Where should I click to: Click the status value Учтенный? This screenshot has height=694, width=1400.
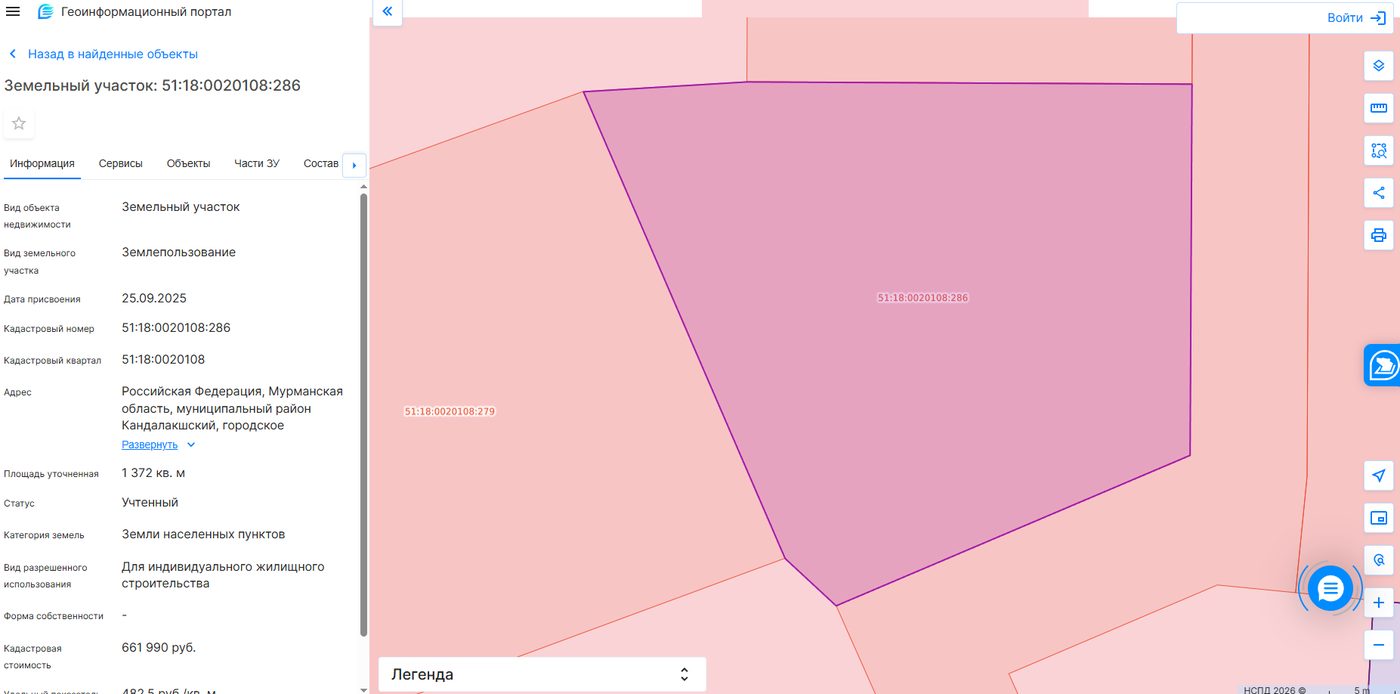150,503
